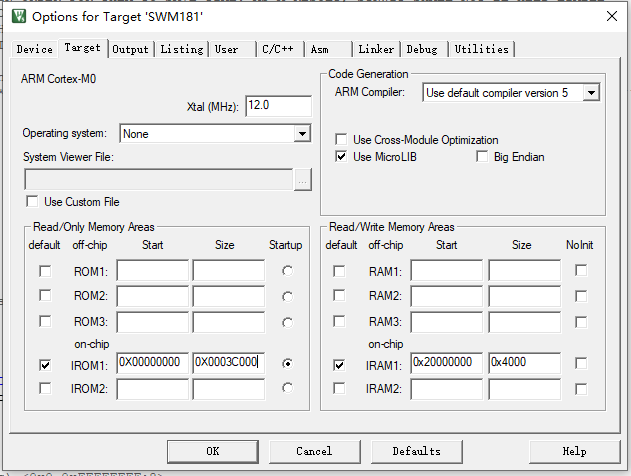Click the Defaults button
631x476 pixels.
417,451
